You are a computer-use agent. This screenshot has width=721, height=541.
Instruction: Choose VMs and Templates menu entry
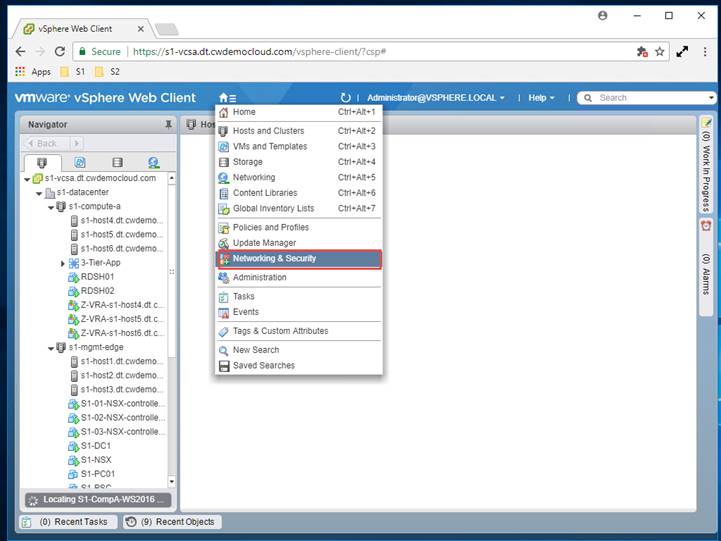point(299,147)
